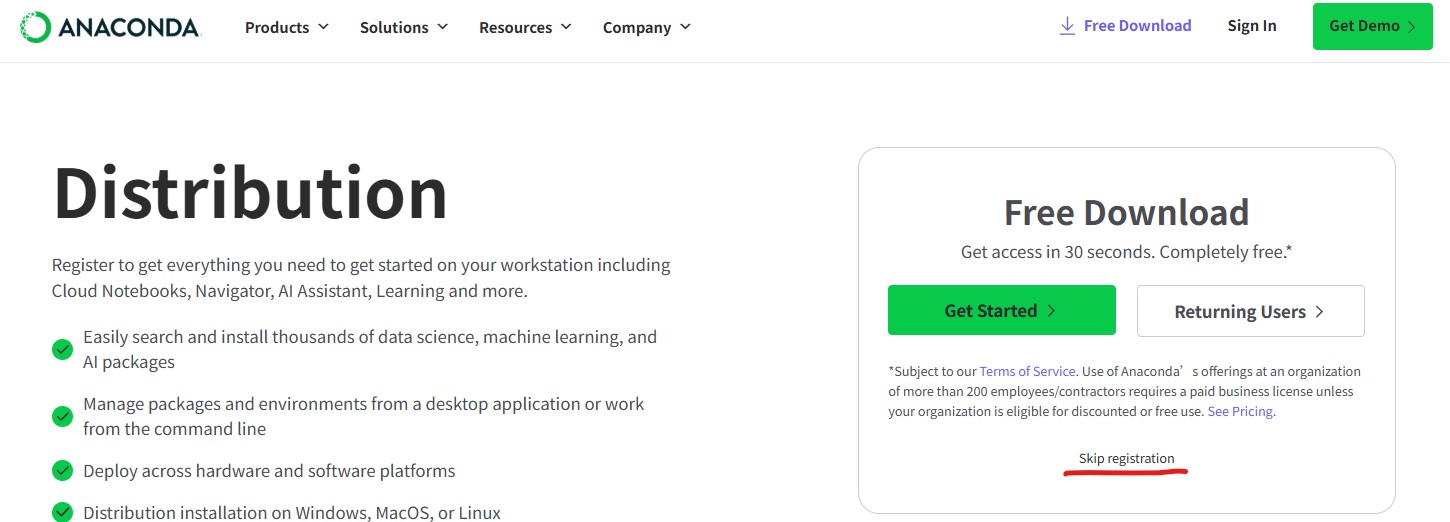Open the Products menu

coord(287,27)
